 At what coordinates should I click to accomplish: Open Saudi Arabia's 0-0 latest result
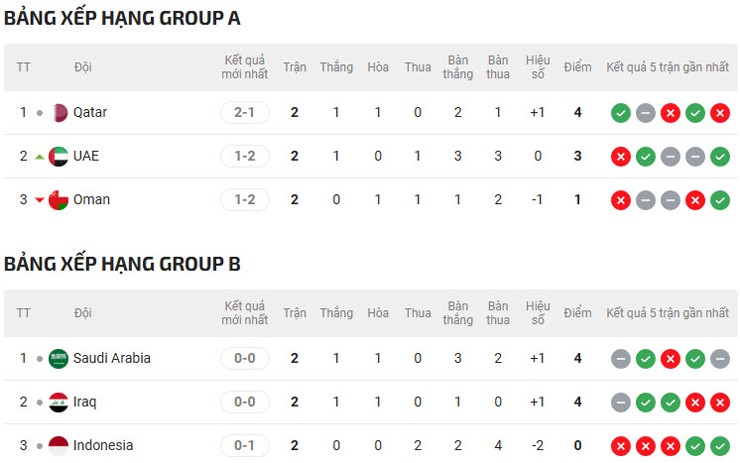[x=245, y=358]
